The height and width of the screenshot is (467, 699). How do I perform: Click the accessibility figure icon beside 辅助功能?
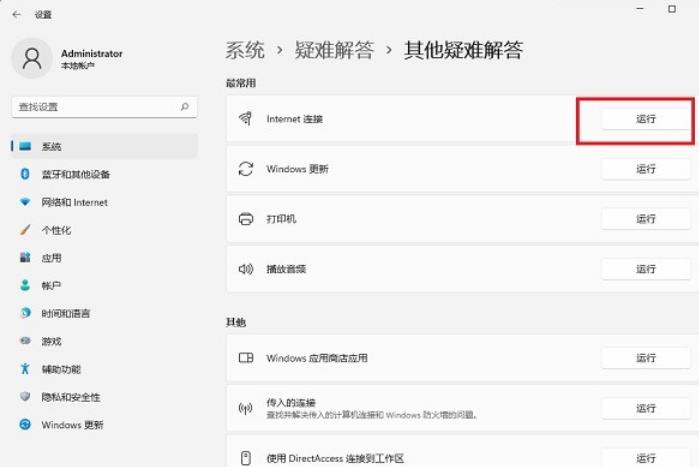coord(25,369)
